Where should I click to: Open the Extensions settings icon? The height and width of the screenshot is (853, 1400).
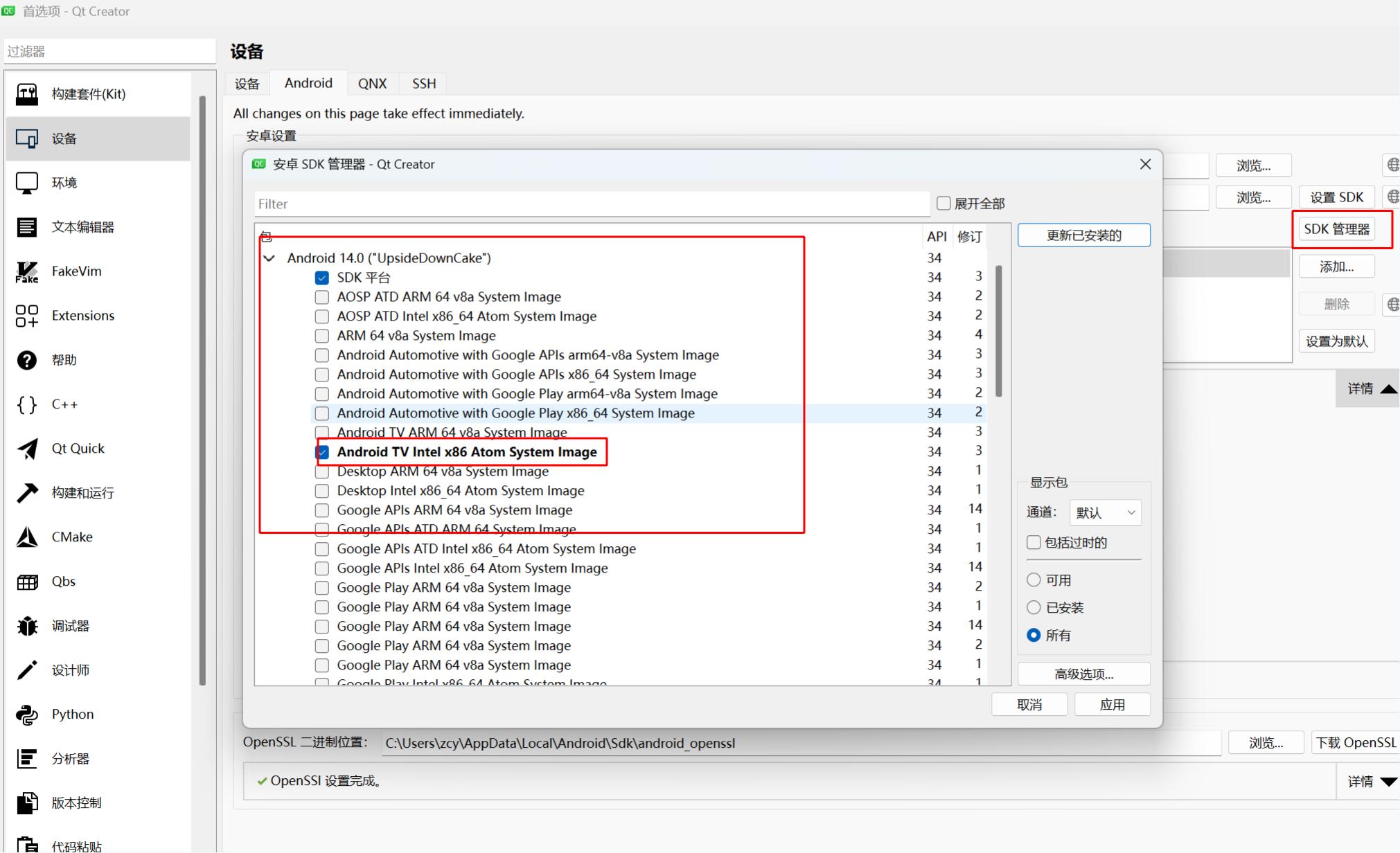(x=27, y=316)
